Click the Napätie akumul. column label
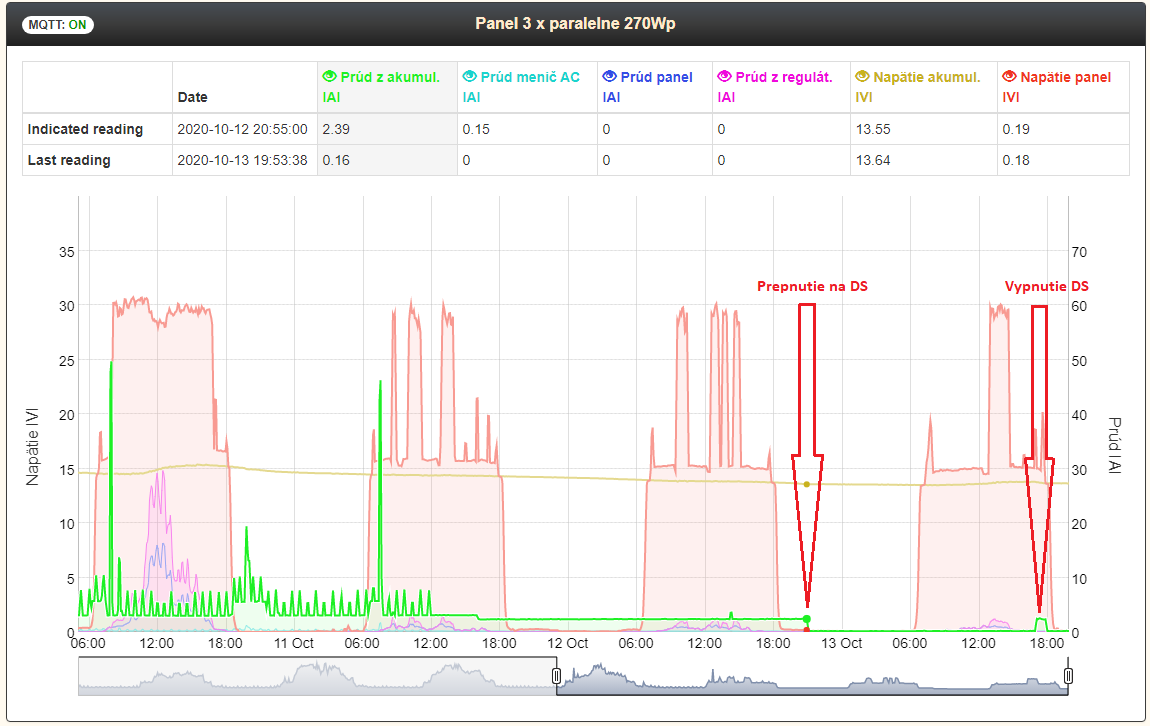This screenshot has width=1150, height=728. point(927,77)
